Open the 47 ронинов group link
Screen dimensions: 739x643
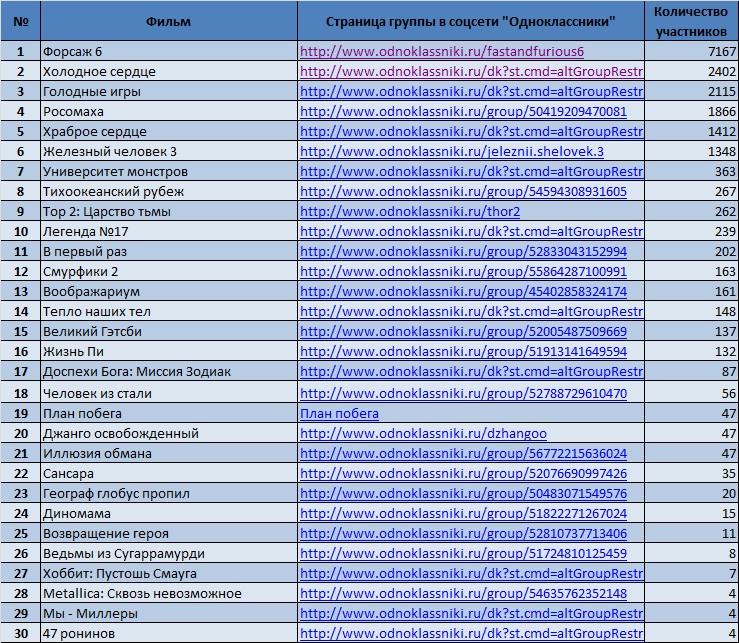tap(471, 634)
